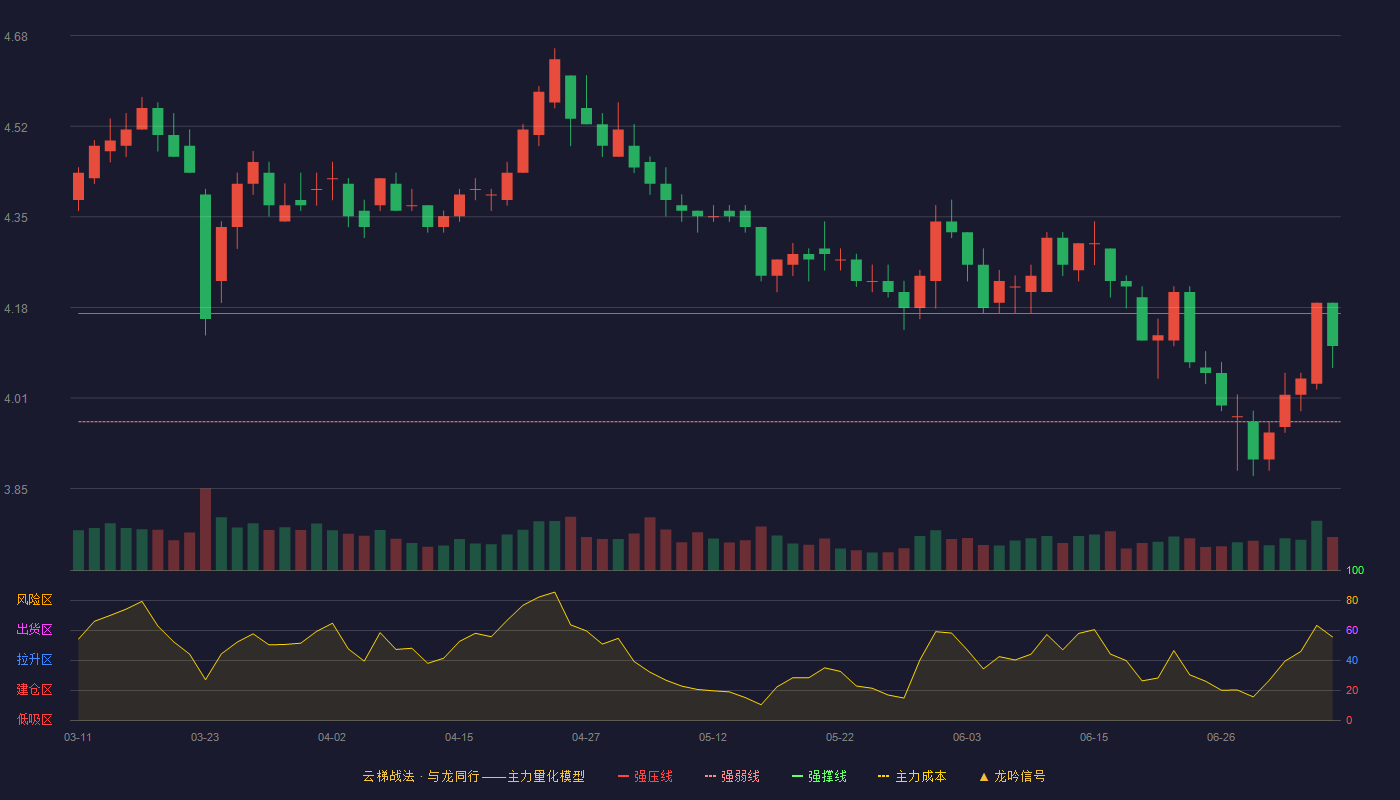Click the 拉升区 zone label
Screen dimensions: 1400x800
coord(34,660)
